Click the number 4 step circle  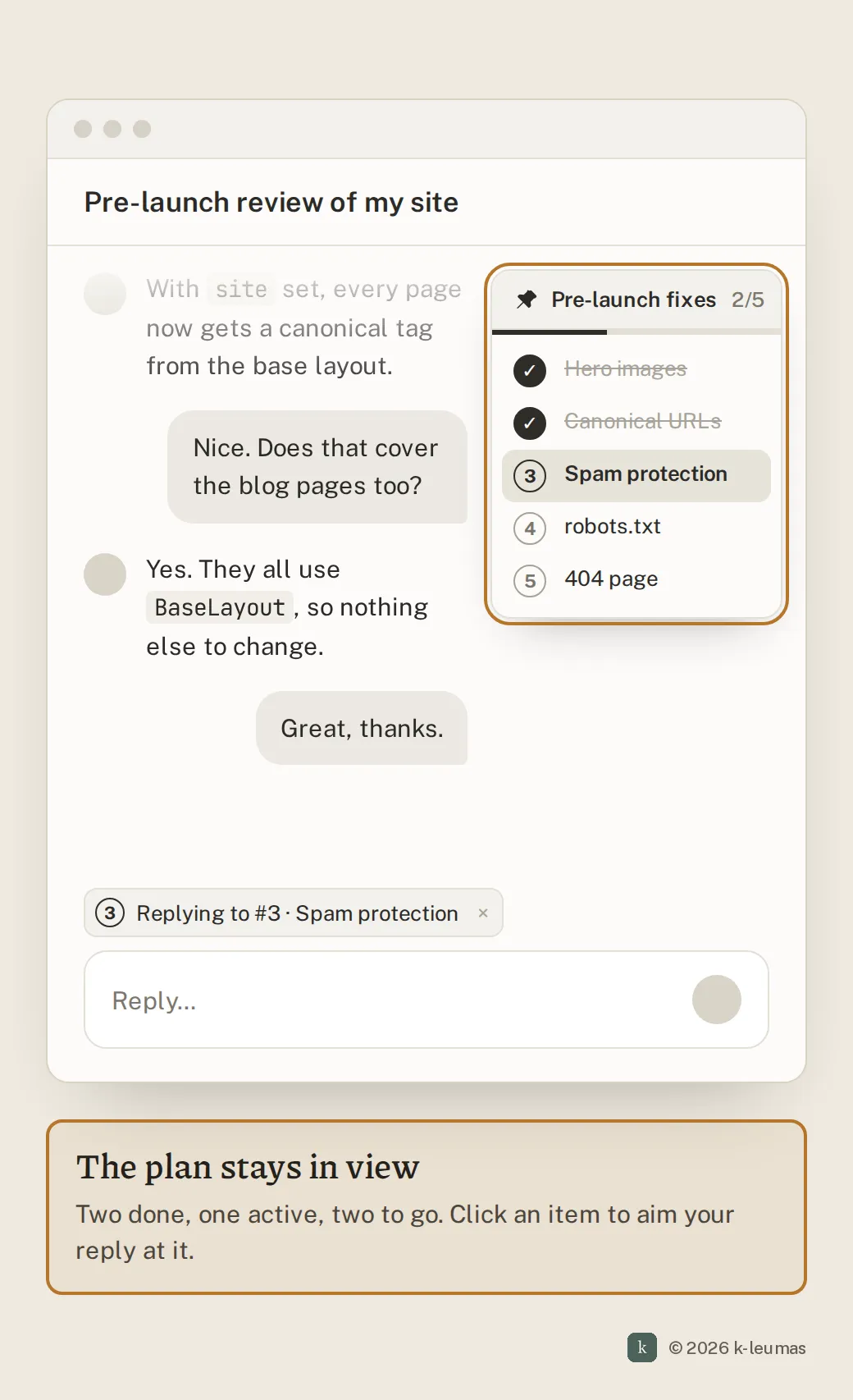(530, 528)
